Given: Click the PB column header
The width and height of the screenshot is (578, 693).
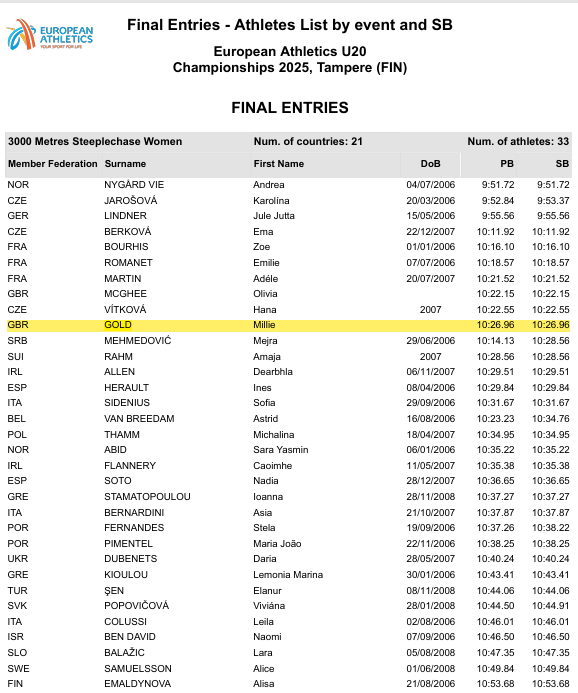Looking at the screenshot, I should tap(507, 164).
